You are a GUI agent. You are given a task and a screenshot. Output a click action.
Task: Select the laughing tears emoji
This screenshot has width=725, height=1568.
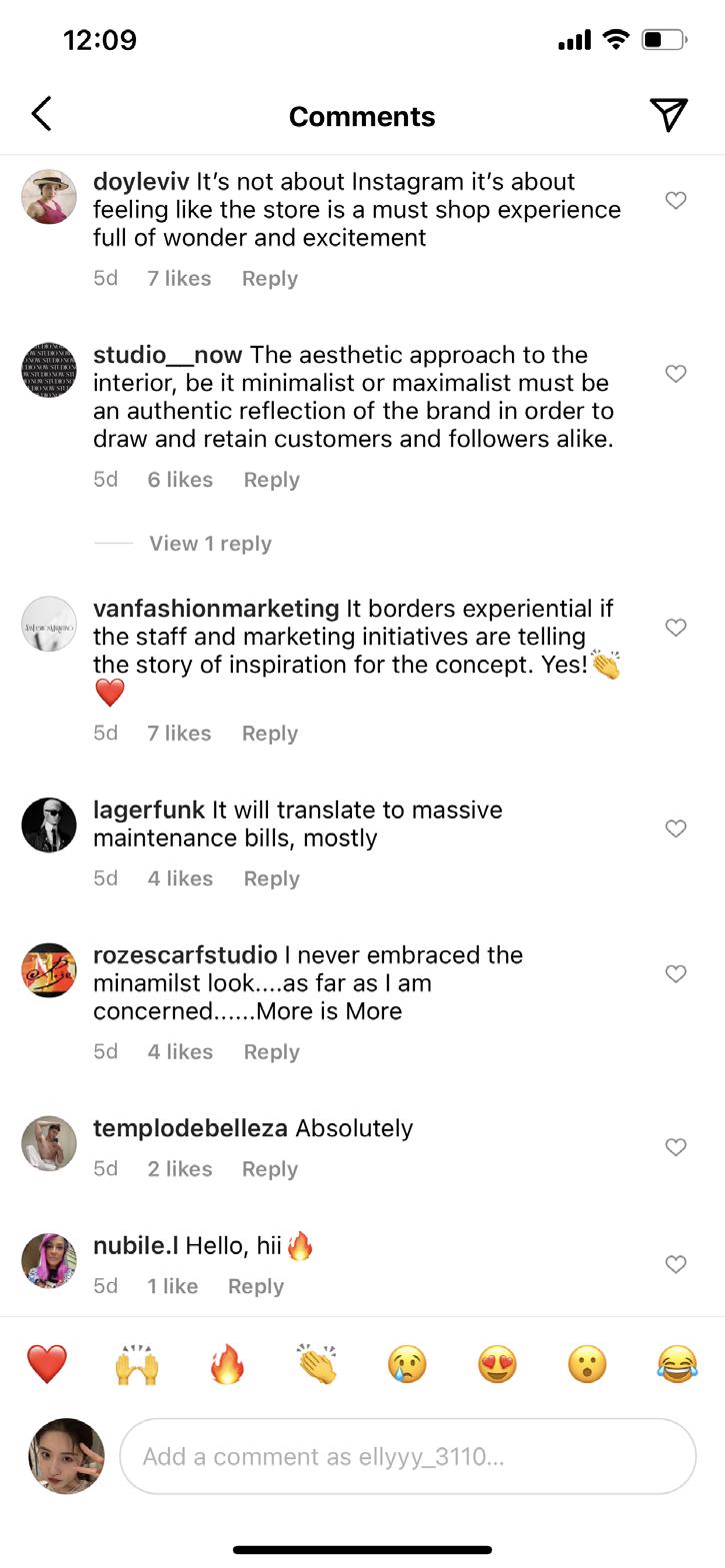tap(677, 1364)
